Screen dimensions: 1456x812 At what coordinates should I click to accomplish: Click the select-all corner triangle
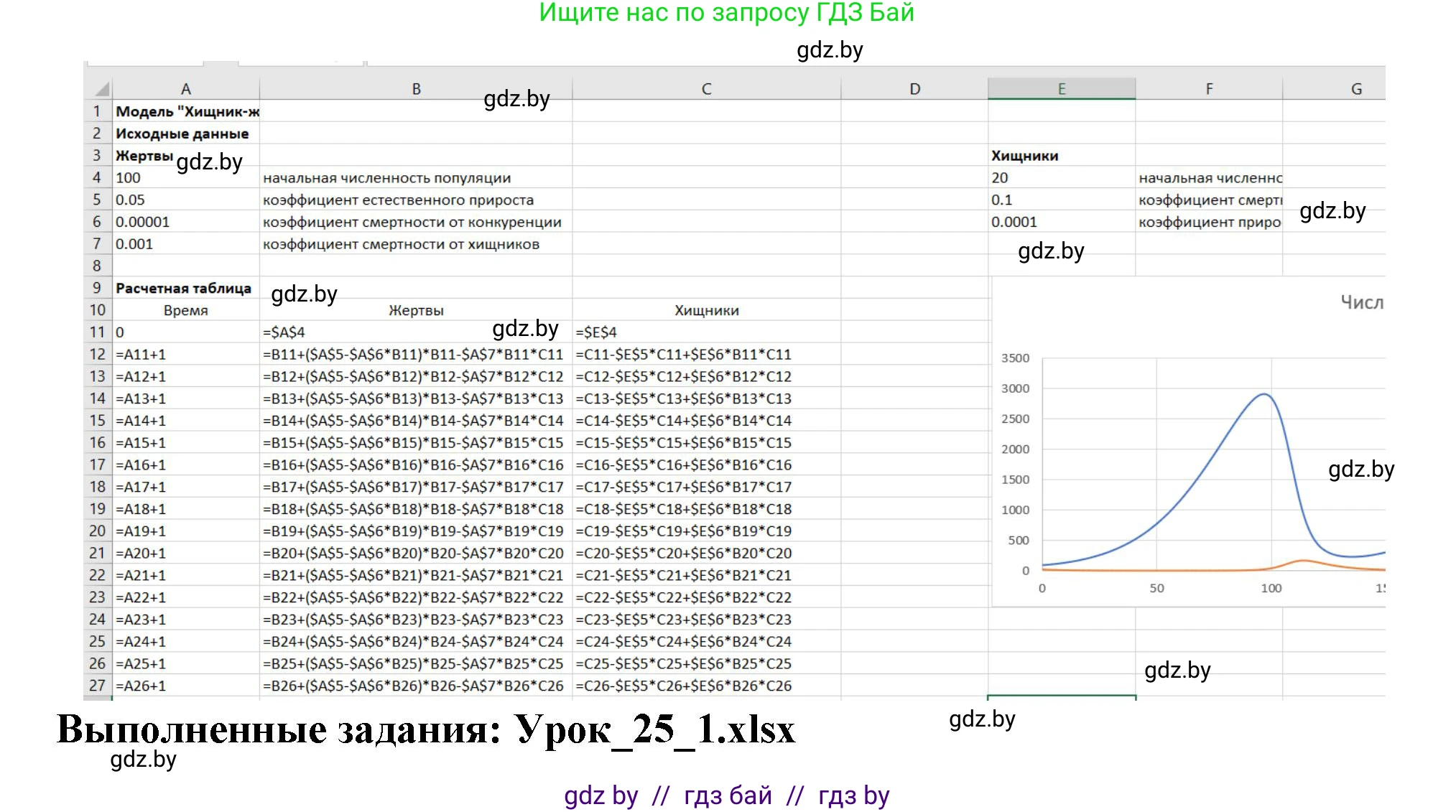tap(102, 89)
